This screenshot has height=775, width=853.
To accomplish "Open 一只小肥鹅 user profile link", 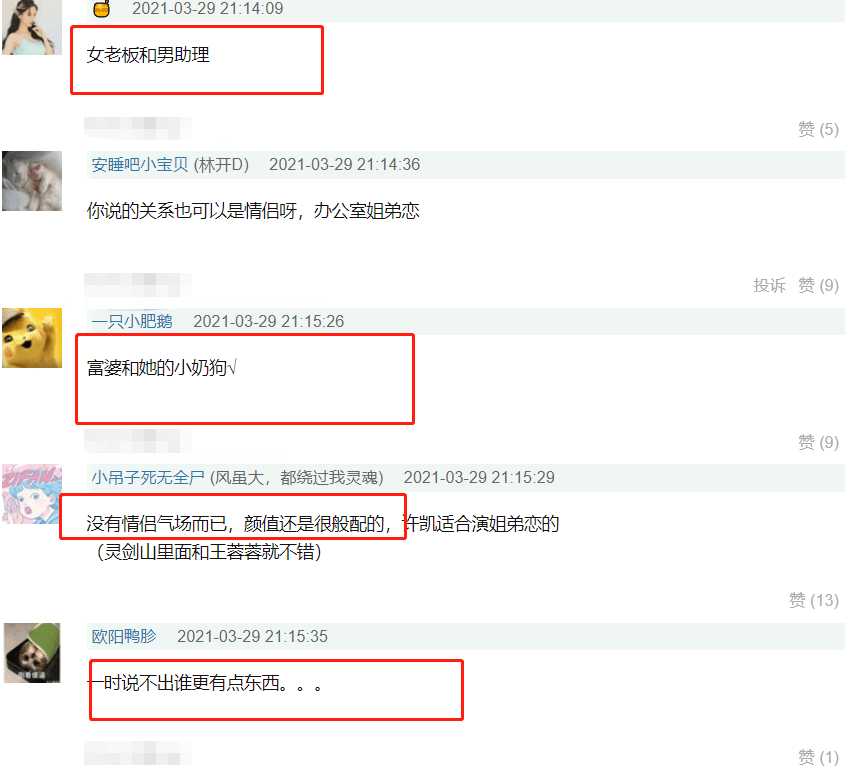I will 132,321.
